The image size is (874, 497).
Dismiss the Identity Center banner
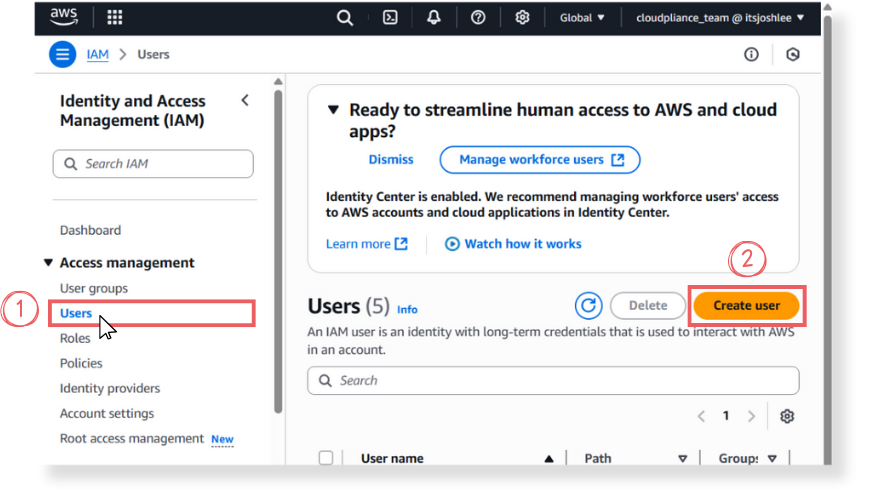[391, 160]
